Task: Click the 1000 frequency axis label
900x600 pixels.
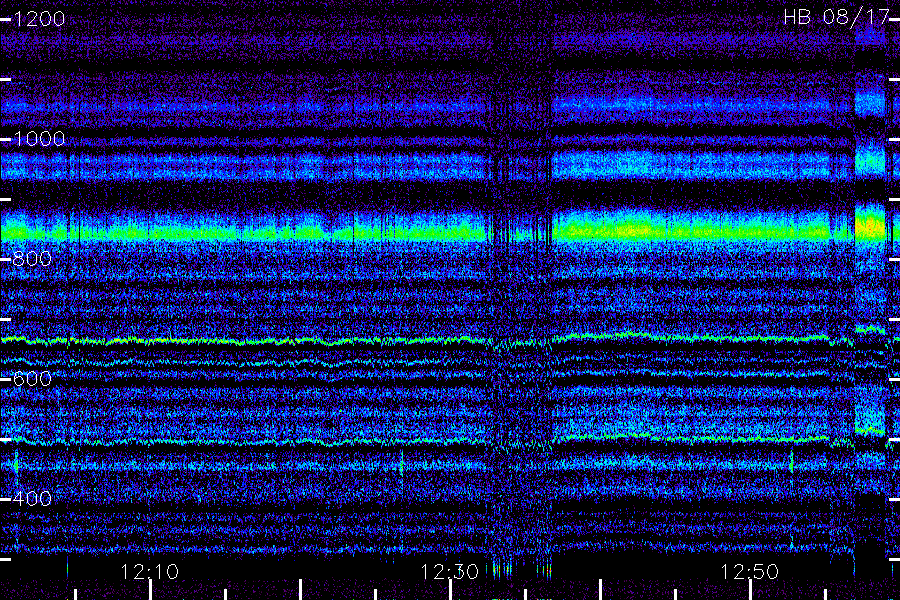Action: [x=39, y=139]
